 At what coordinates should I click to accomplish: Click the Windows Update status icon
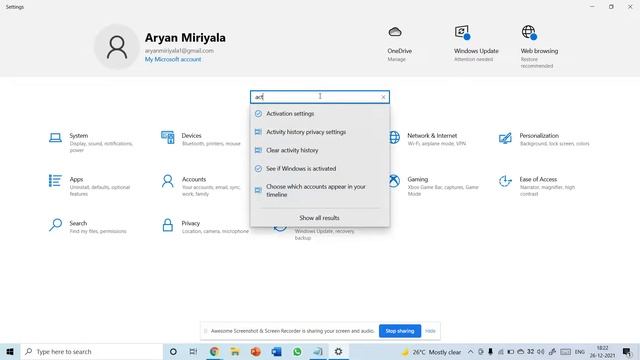pyautogui.click(x=462, y=32)
